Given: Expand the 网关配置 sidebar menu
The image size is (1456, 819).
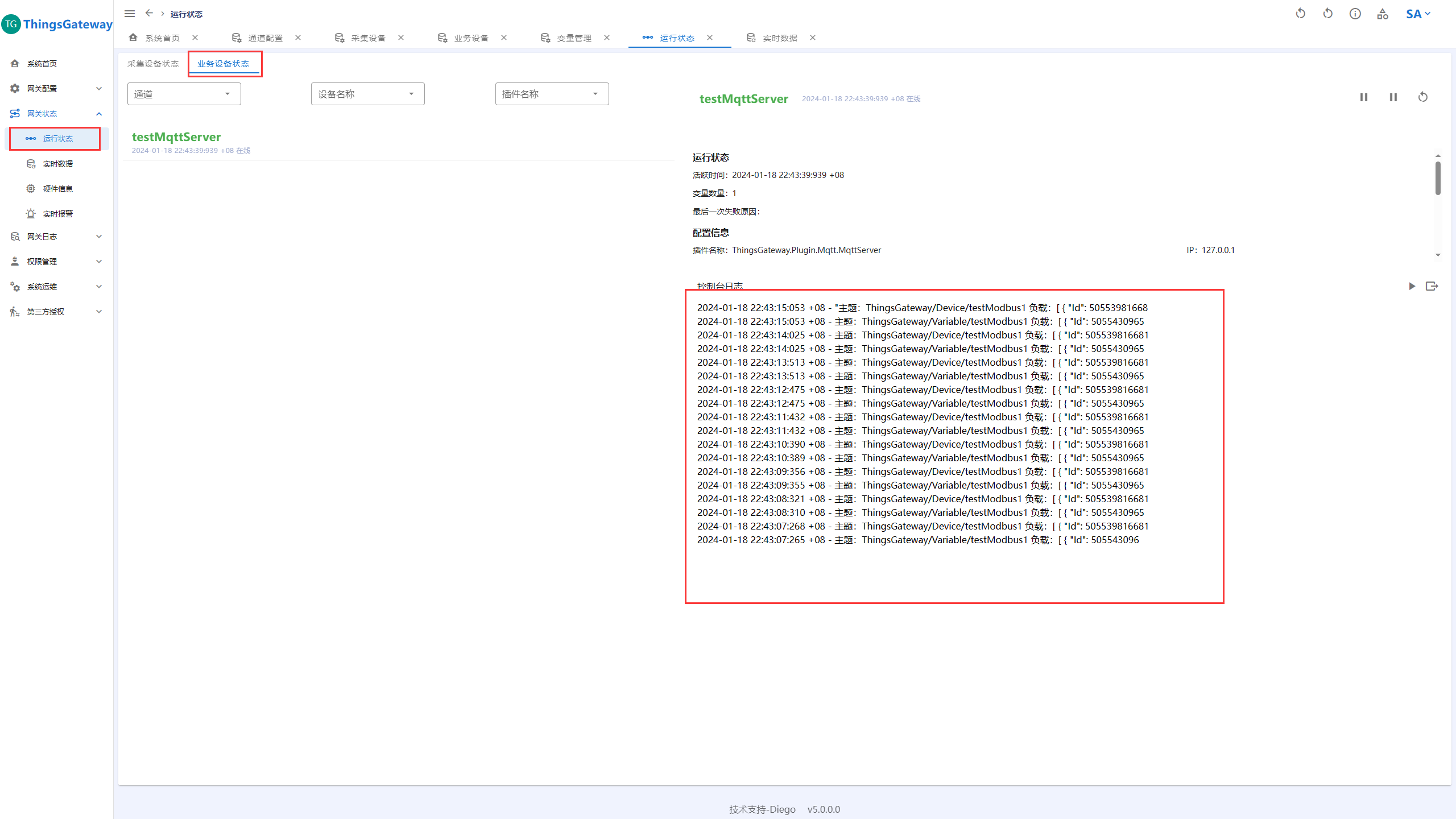Looking at the screenshot, I should click(x=56, y=89).
